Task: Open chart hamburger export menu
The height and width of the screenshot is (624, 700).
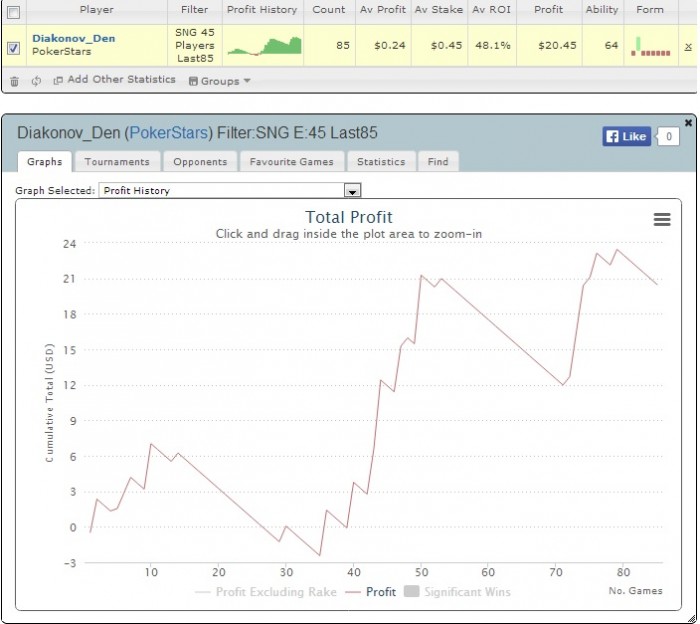Action: (662, 219)
